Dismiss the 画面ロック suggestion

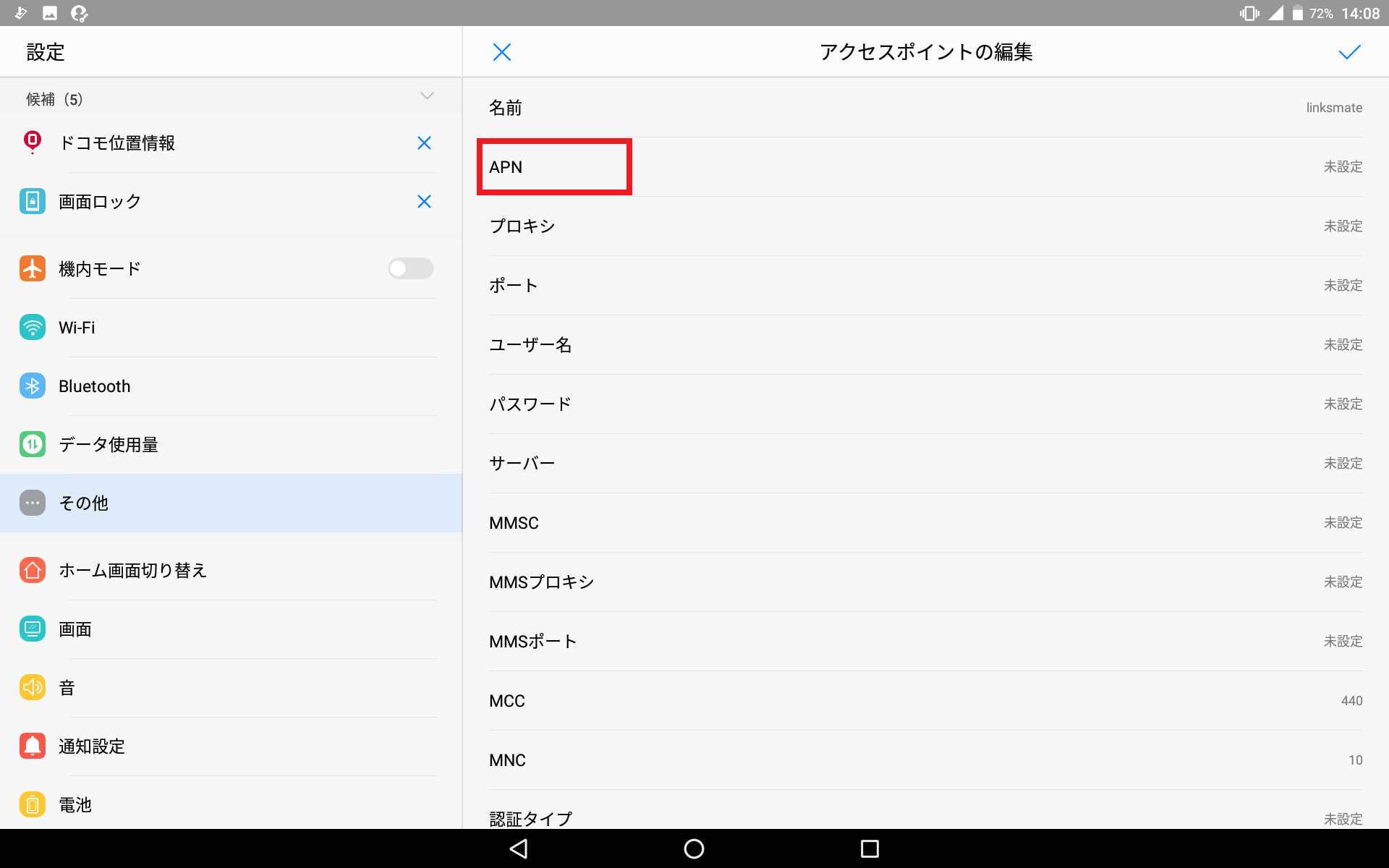(424, 202)
